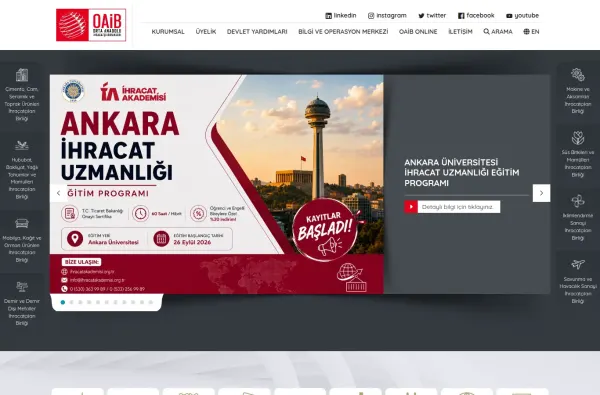This screenshot has width=600, height=395.
Task: Open Mobilya, Kağıt exporters union
Action: [x=22, y=240]
